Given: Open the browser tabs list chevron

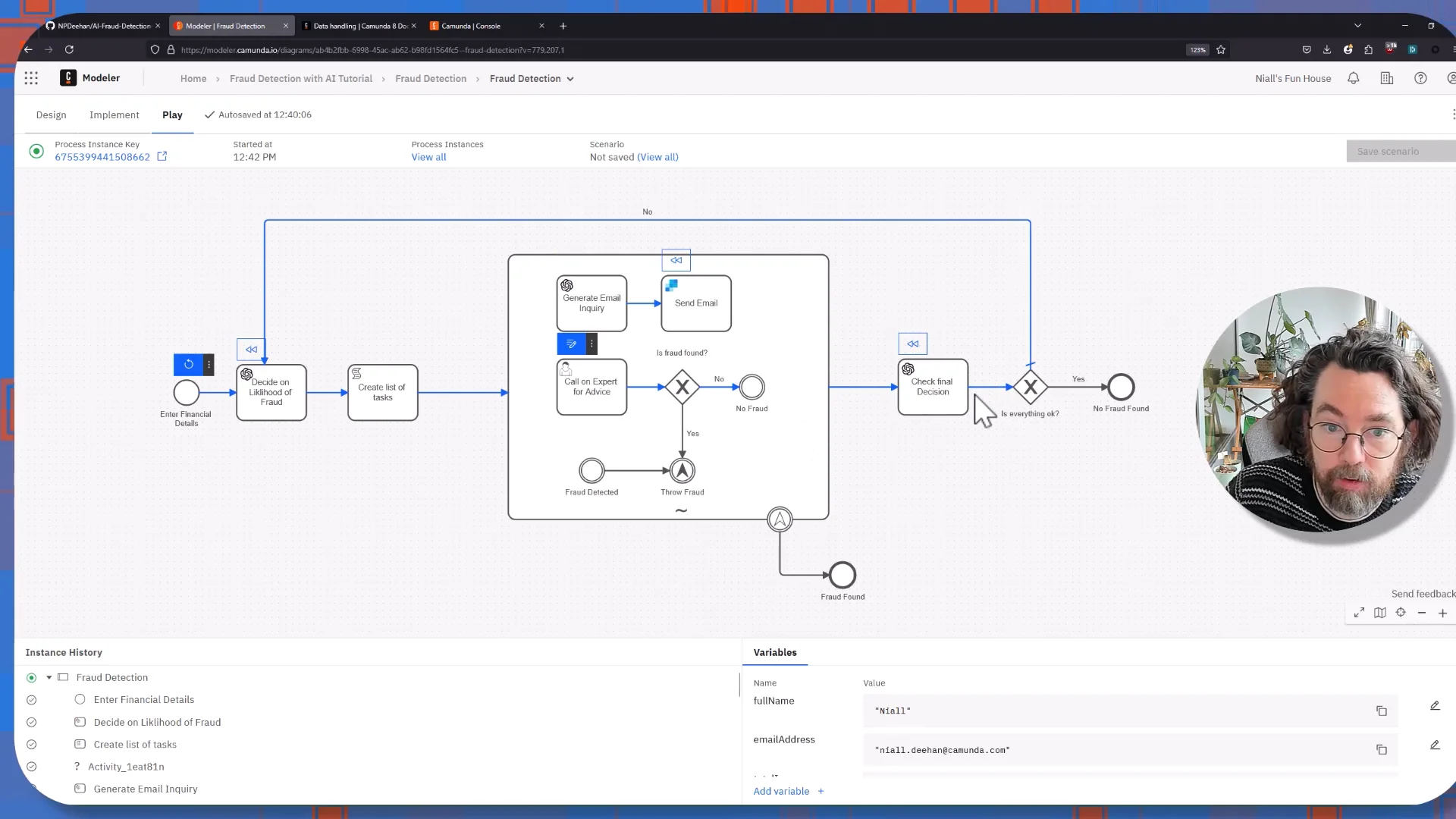Looking at the screenshot, I should (x=1357, y=25).
